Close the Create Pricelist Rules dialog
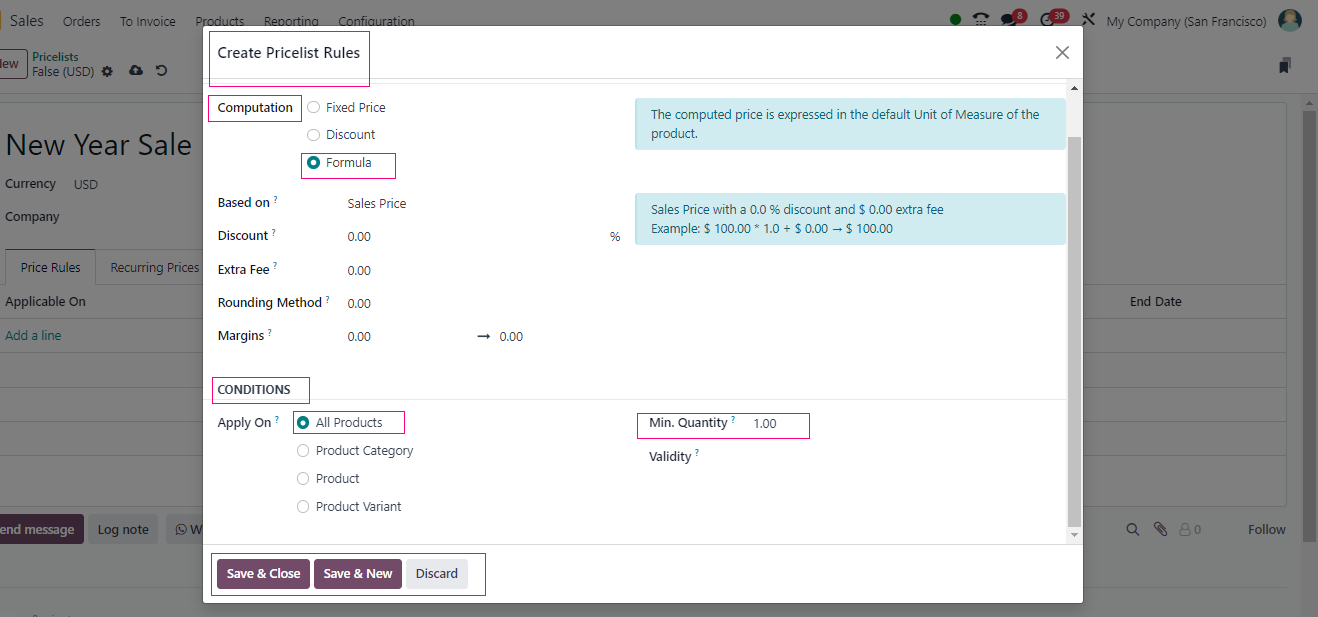 coord(1062,53)
